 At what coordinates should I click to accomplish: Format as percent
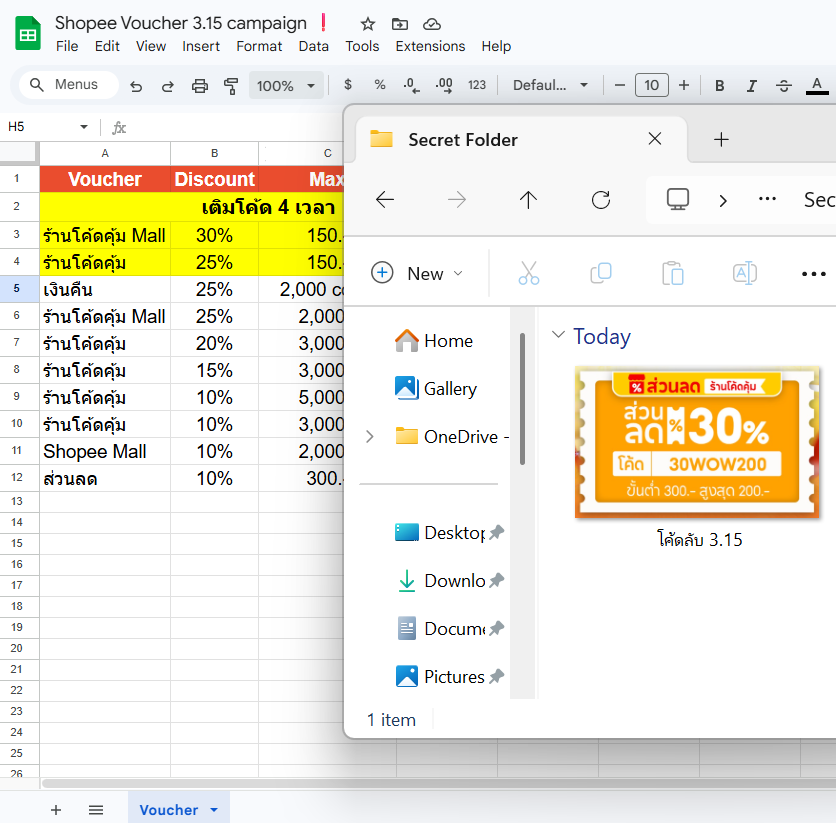point(380,85)
